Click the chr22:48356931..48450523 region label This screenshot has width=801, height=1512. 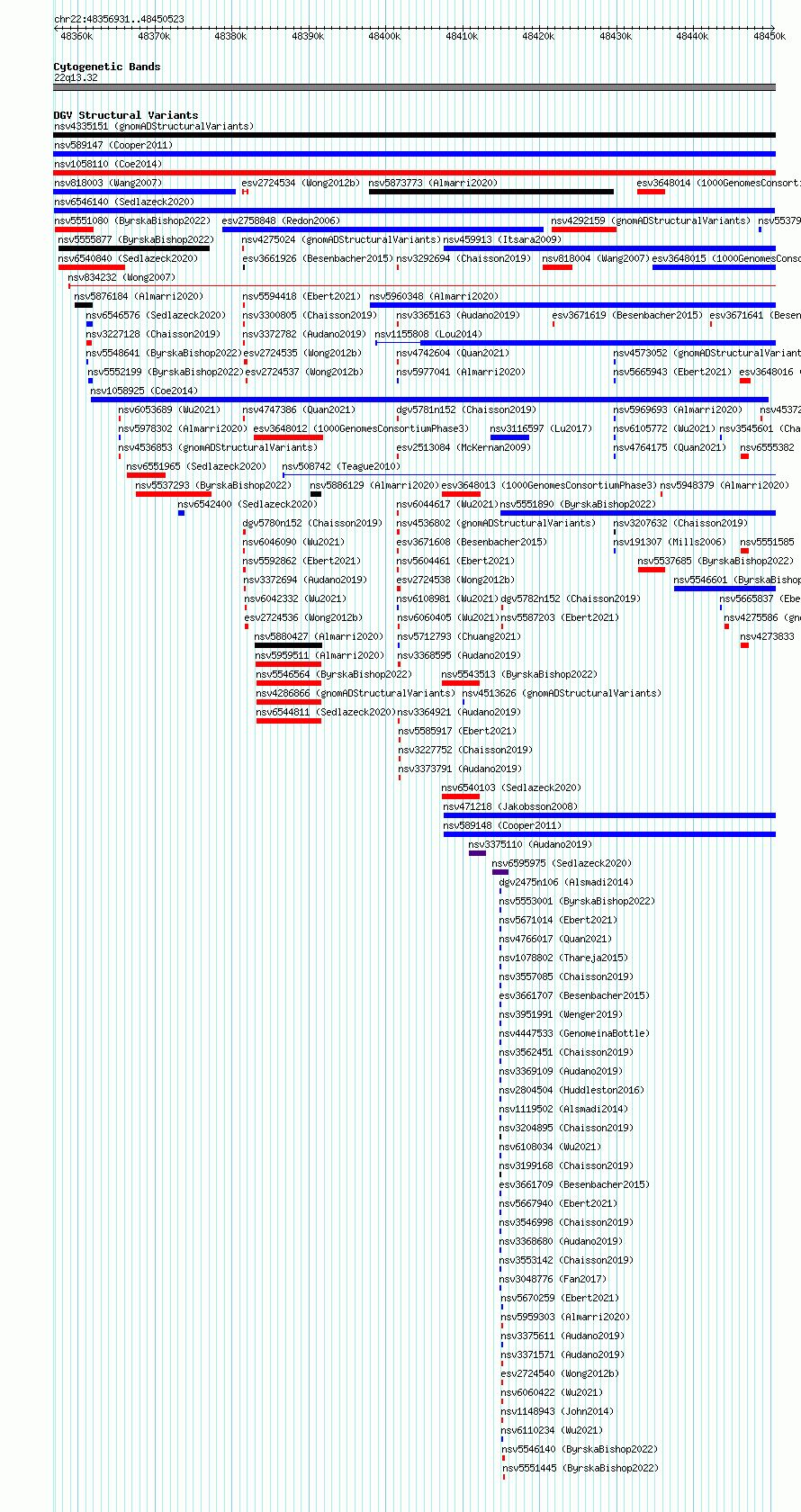[x=119, y=19]
